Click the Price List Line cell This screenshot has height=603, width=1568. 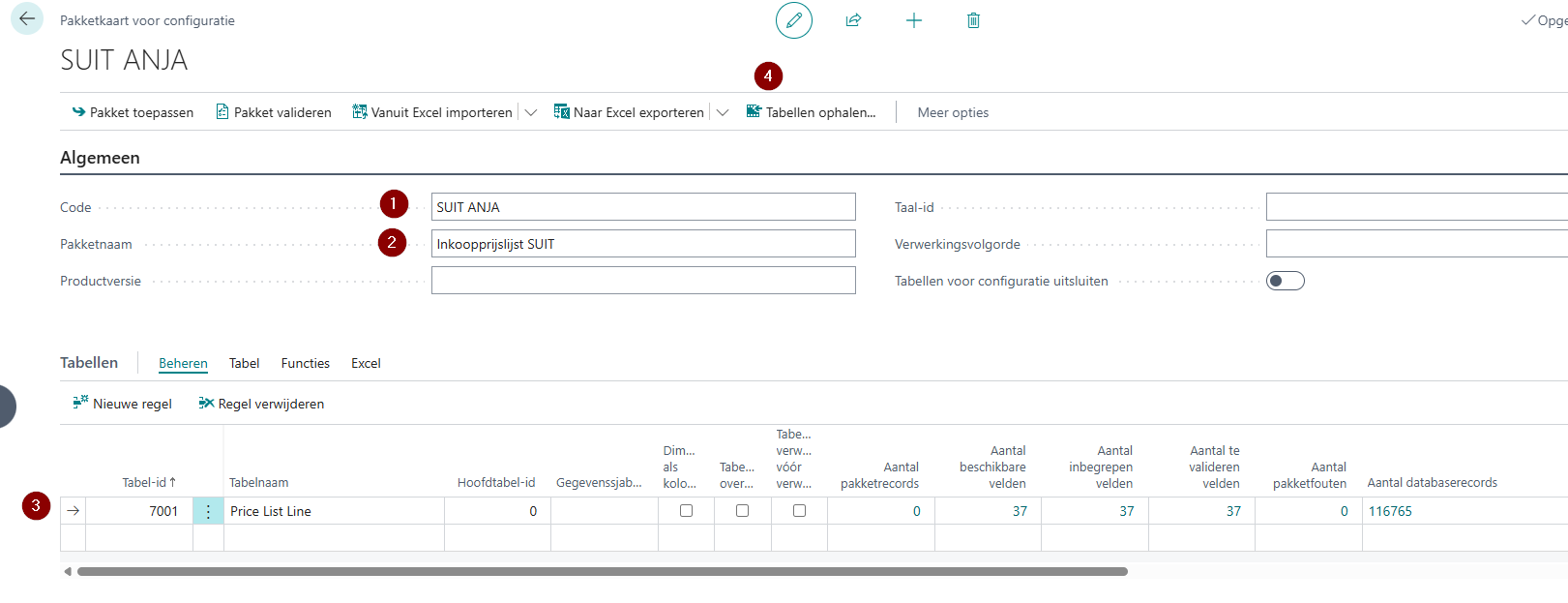334,511
